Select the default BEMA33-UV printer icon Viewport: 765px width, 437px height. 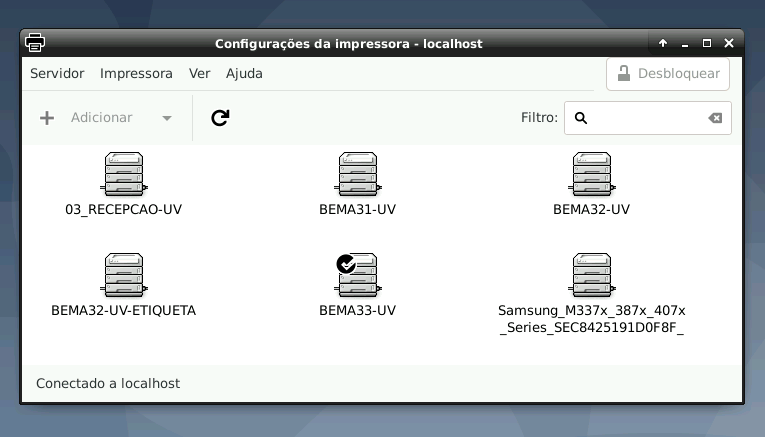358,275
